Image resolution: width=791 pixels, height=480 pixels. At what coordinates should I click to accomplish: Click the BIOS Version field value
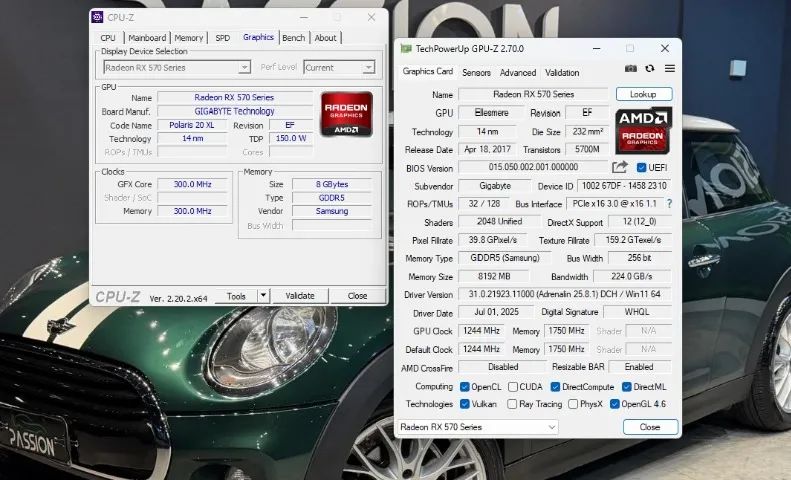pos(533,167)
